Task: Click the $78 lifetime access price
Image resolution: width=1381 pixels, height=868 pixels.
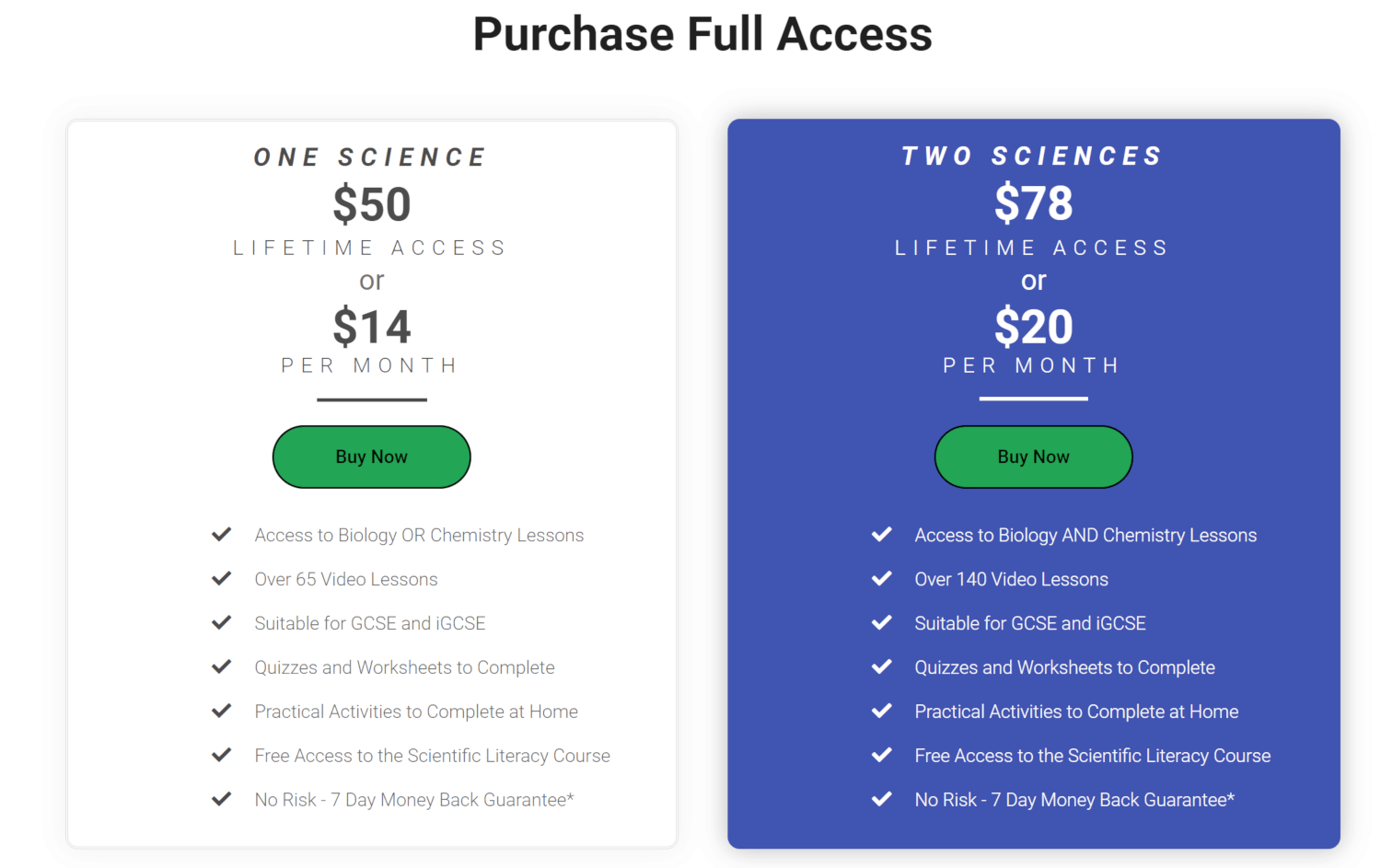Action: (x=1034, y=203)
